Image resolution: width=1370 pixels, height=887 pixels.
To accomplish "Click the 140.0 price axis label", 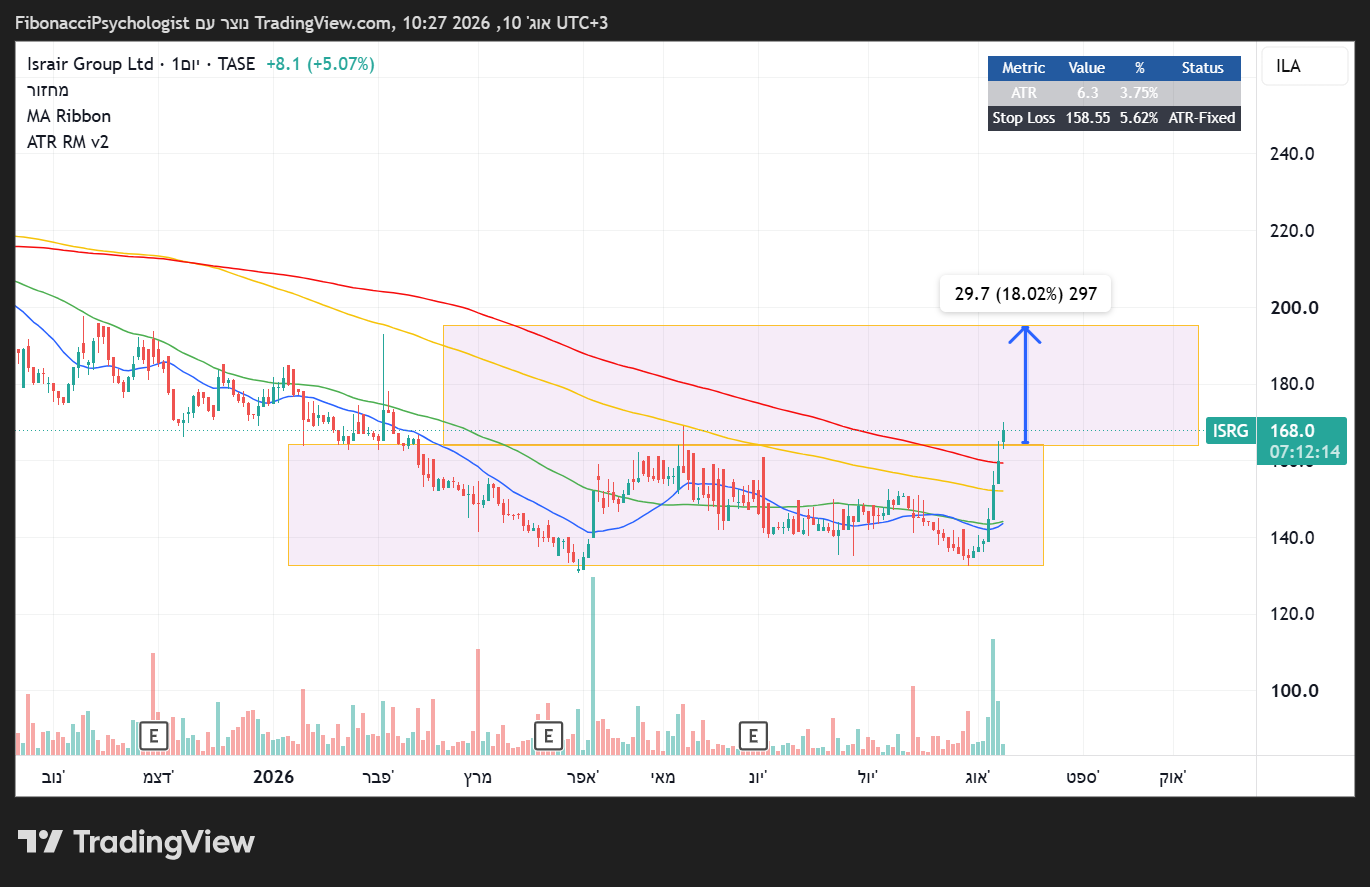I will tap(1292, 538).
